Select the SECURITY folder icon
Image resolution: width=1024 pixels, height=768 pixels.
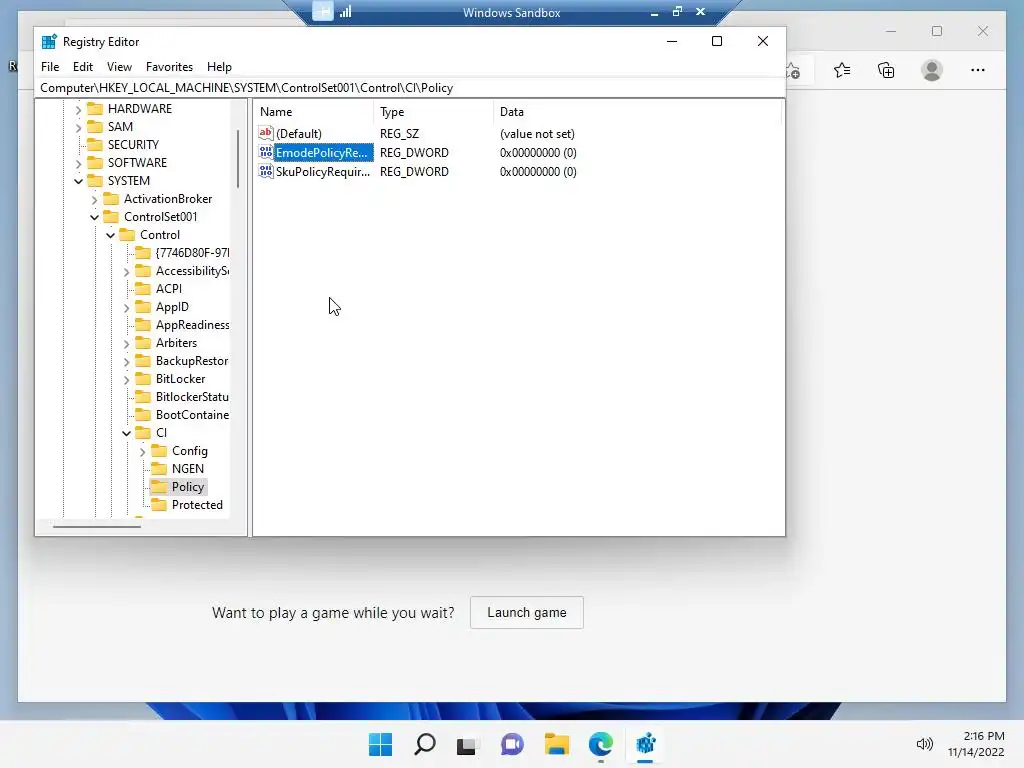pyautogui.click(x=95, y=144)
